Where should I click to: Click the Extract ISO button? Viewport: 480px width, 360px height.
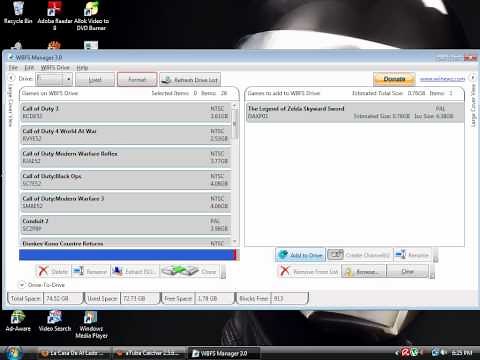click(x=134, y=271)
